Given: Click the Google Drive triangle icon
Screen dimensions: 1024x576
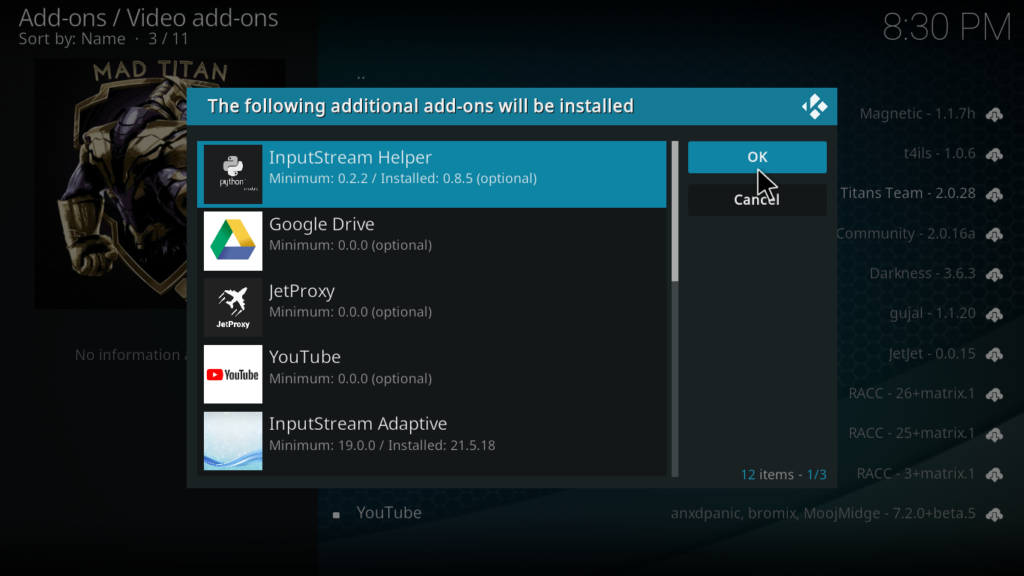Looking at the screenshot, I should pyautogui.click(x=233, y=241).
